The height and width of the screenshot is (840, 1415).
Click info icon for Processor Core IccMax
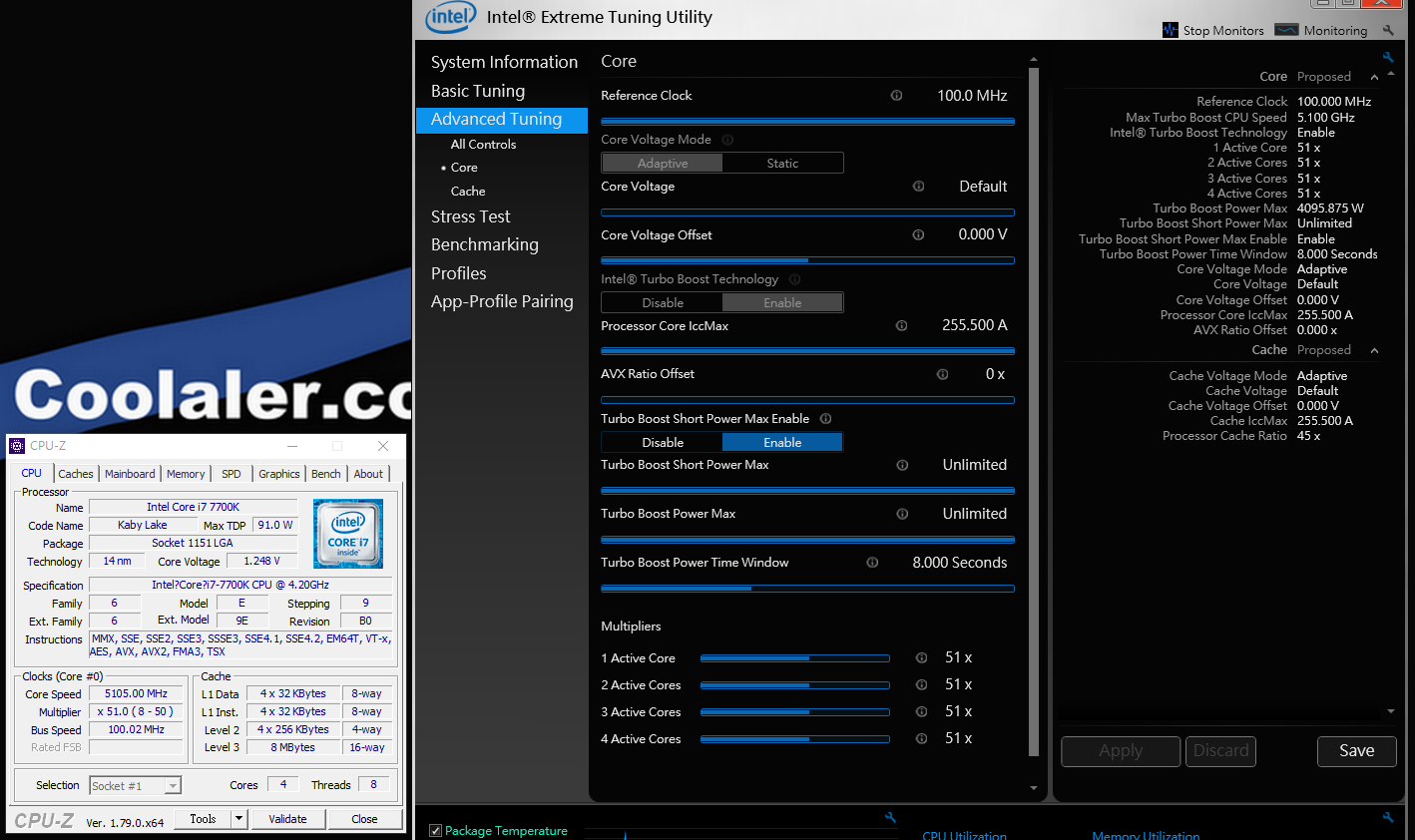tap(901, 326)
